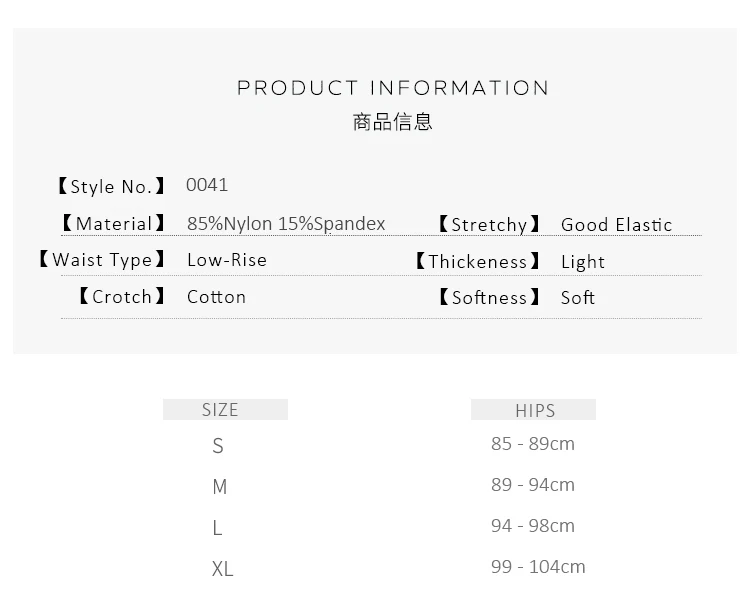750x589 pixels.
Task: Click the Stretchy label
Action: tap(489, 224)
